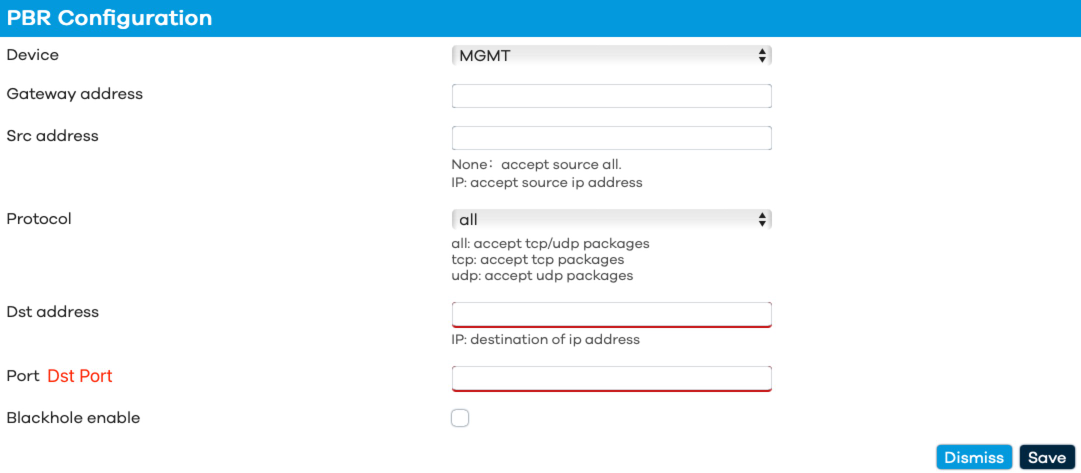This screenshot has height=473, width=1081.
Task: Open the Protocol dropdown showing all
Action: 612,220
